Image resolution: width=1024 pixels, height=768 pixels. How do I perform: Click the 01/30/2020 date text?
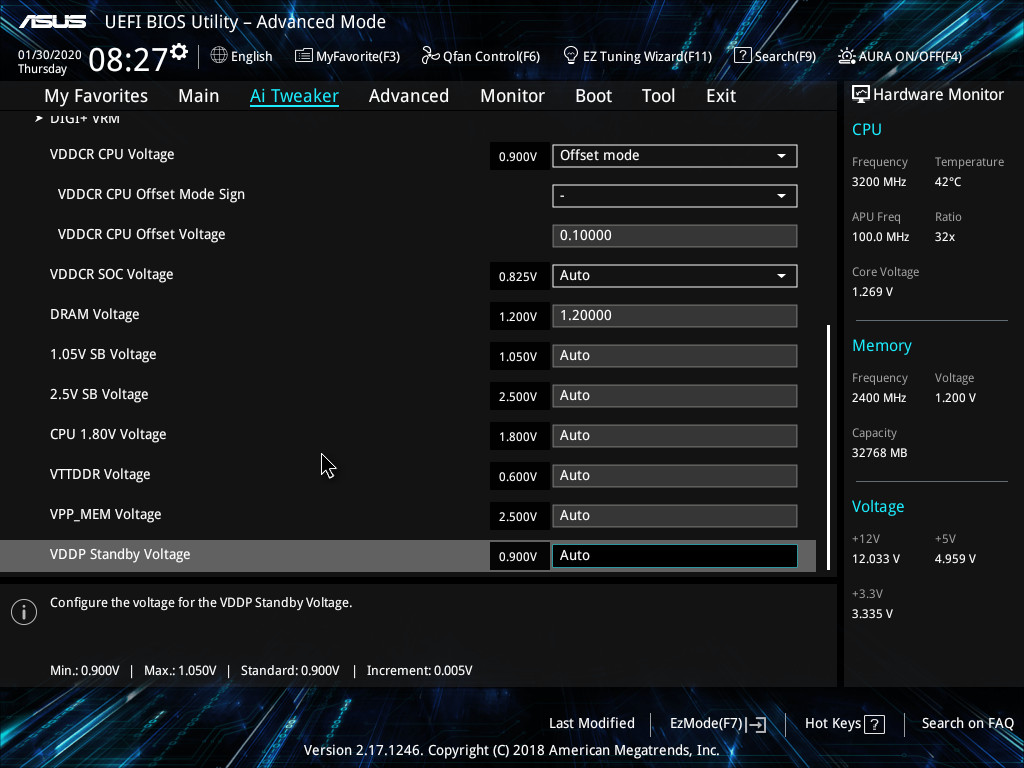coord(50,55)
